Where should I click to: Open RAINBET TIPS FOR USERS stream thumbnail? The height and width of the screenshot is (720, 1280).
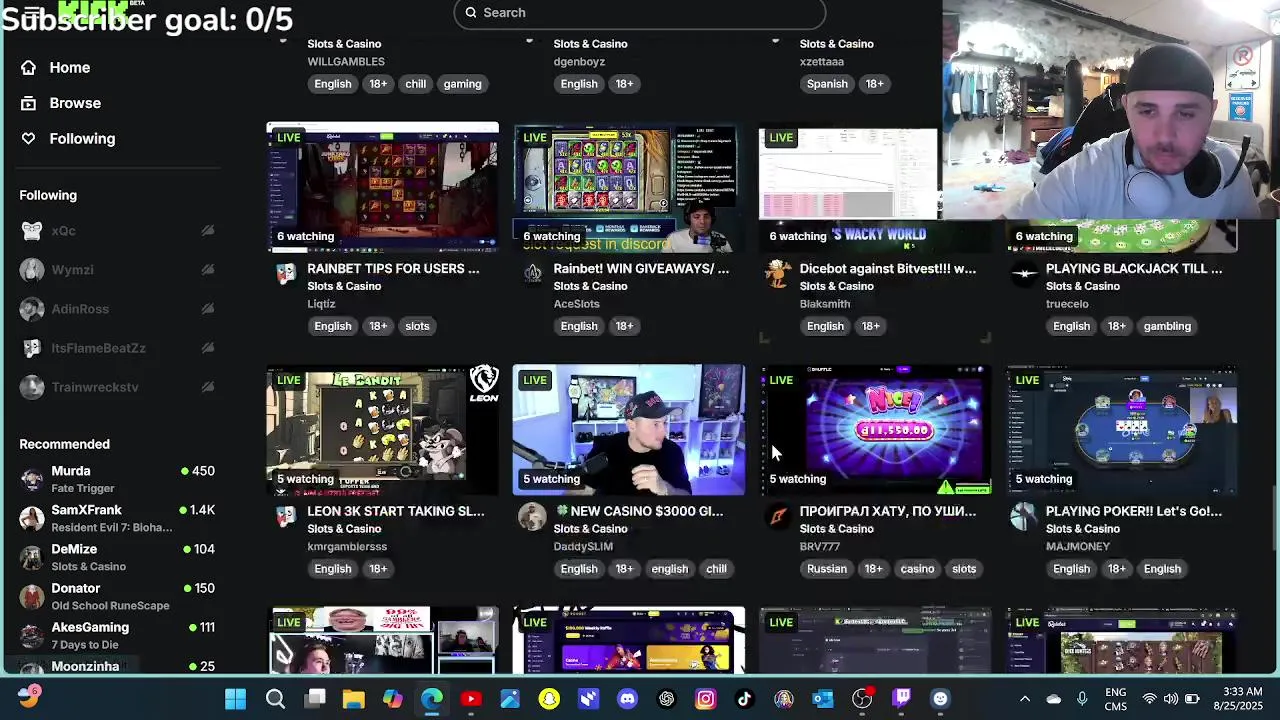pyautogui.click(x=382, y=187)
